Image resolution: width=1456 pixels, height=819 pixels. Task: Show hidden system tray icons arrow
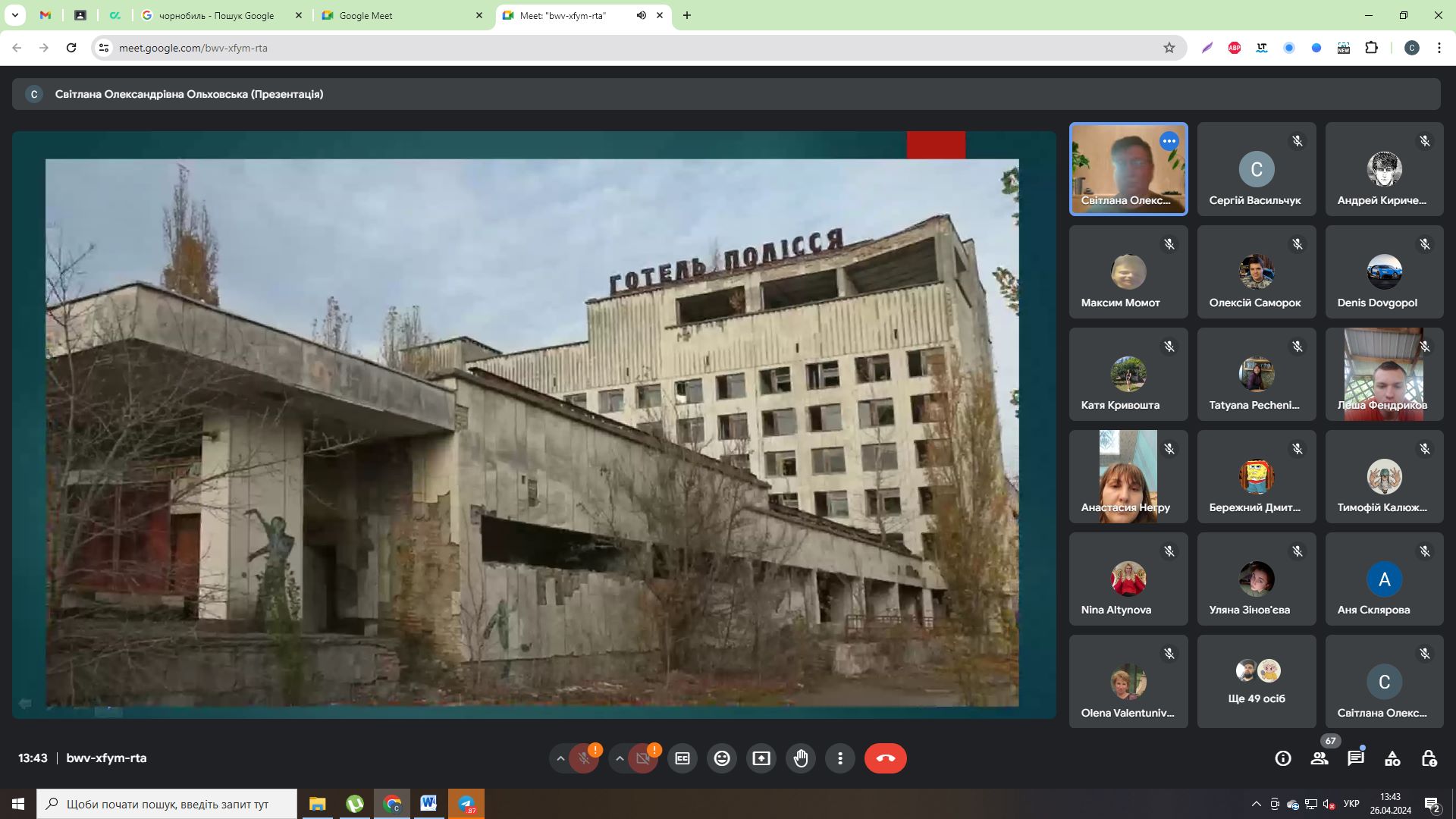pyautogui.click(x=1256, y=804)
